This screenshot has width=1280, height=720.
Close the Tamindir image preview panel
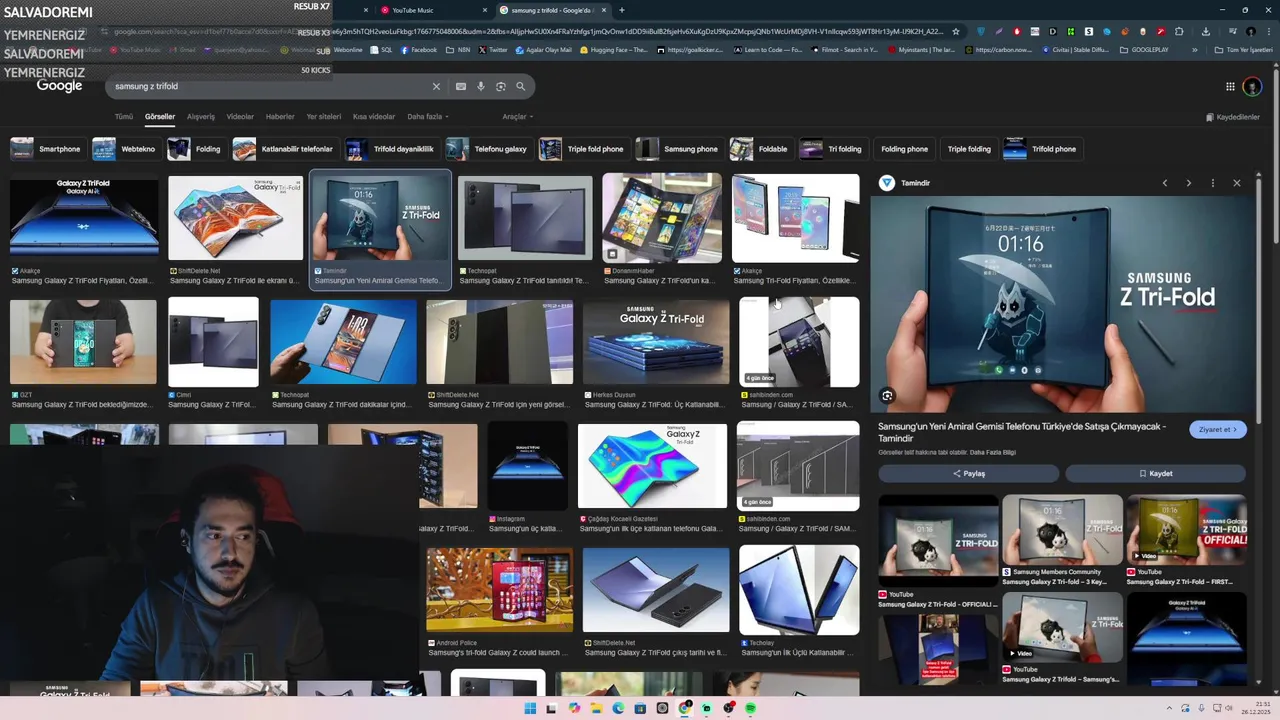[x=1237, y=183]
